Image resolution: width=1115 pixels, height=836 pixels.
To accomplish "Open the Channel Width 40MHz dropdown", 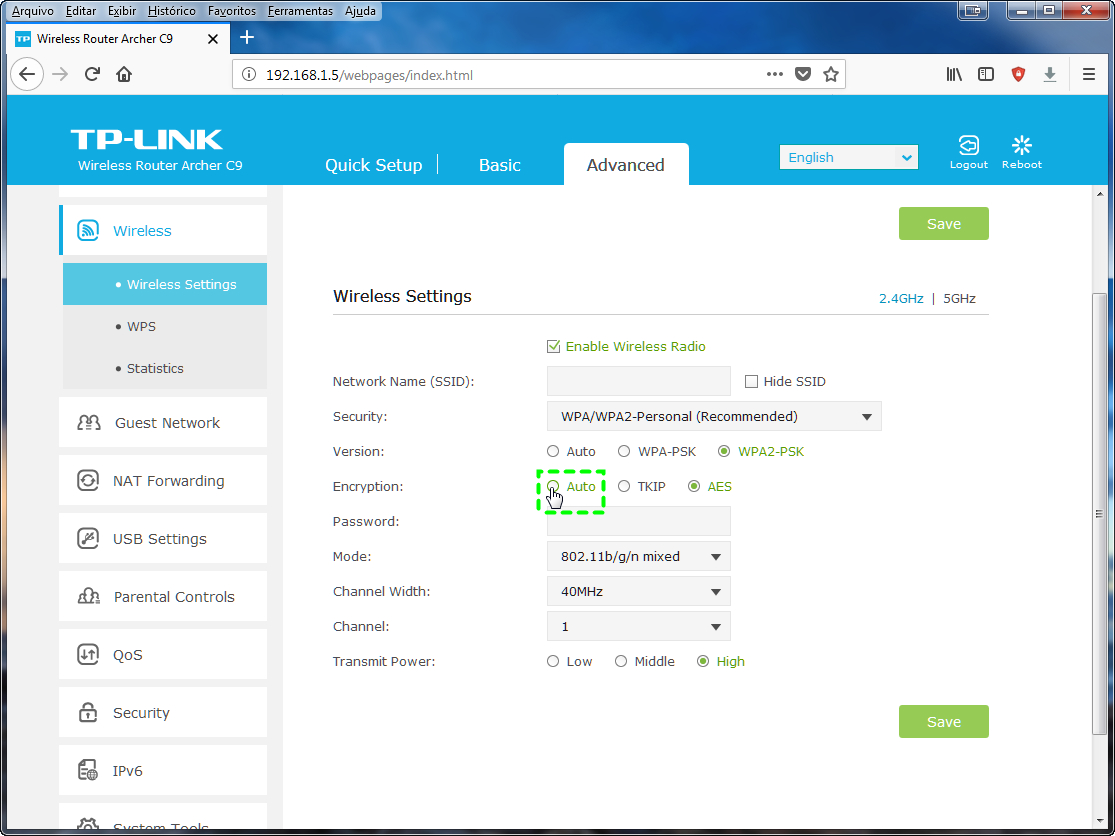I will 639,591.
